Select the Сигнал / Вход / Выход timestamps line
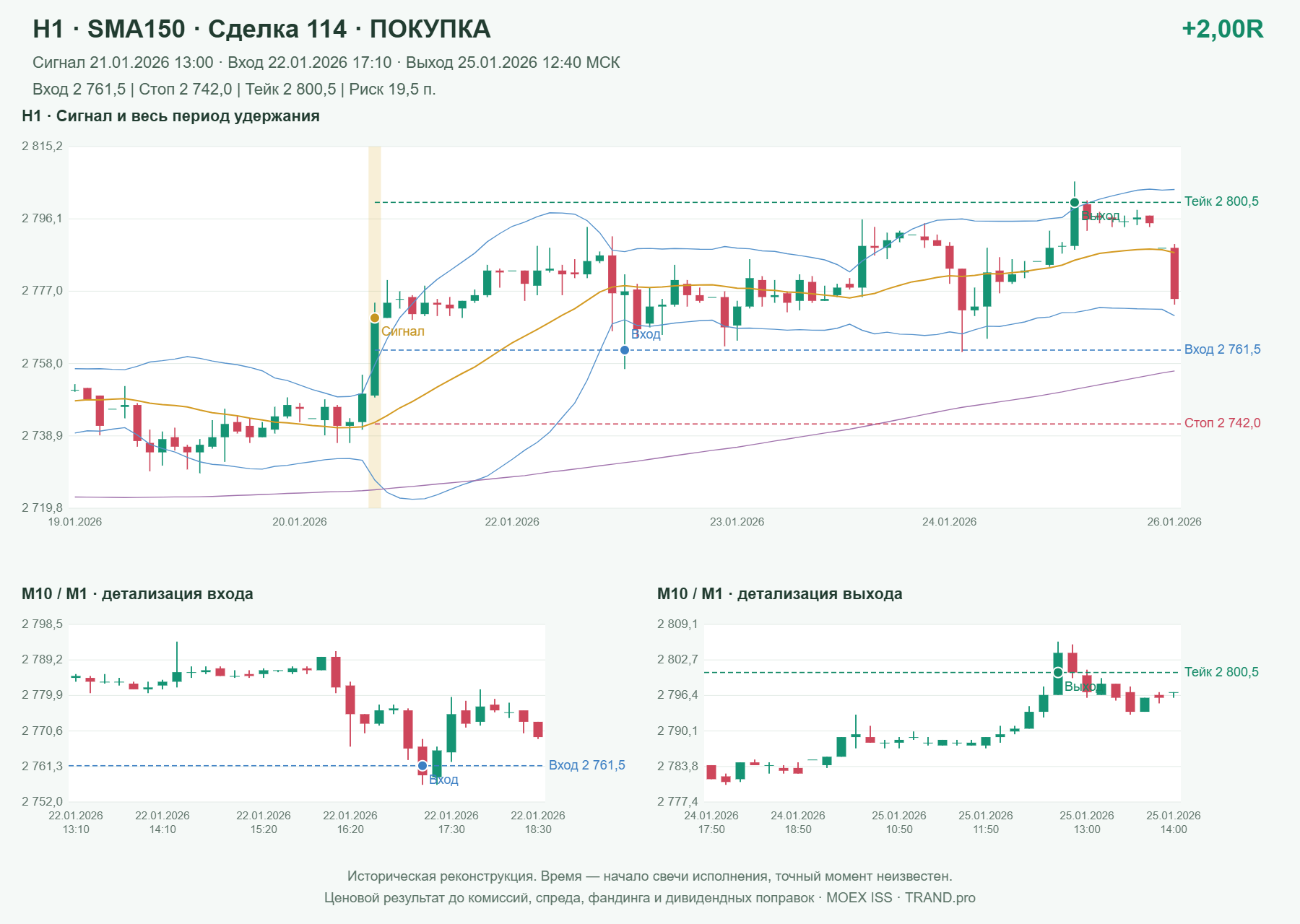 326,63
